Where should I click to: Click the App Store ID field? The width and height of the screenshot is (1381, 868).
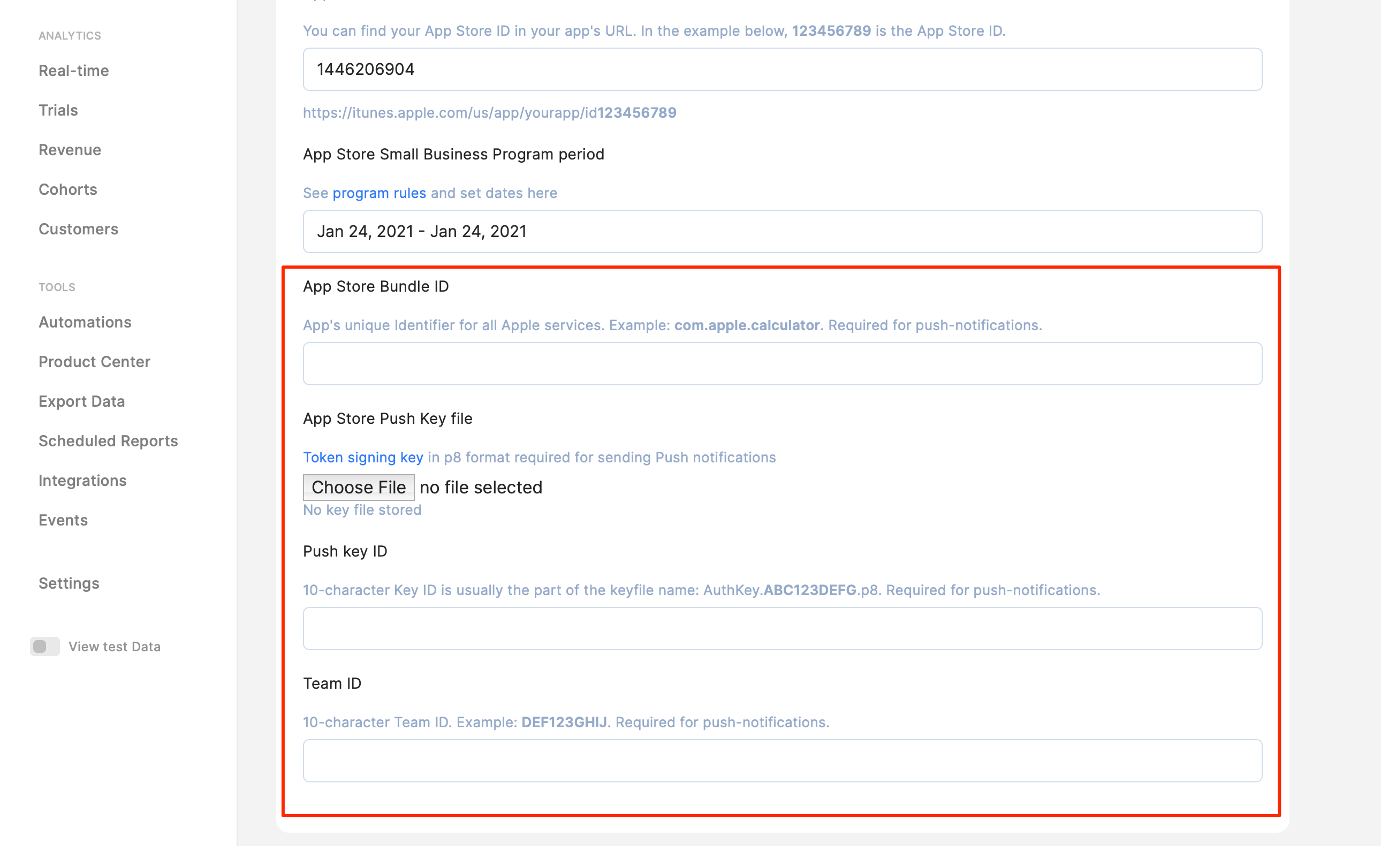(781, 70)
